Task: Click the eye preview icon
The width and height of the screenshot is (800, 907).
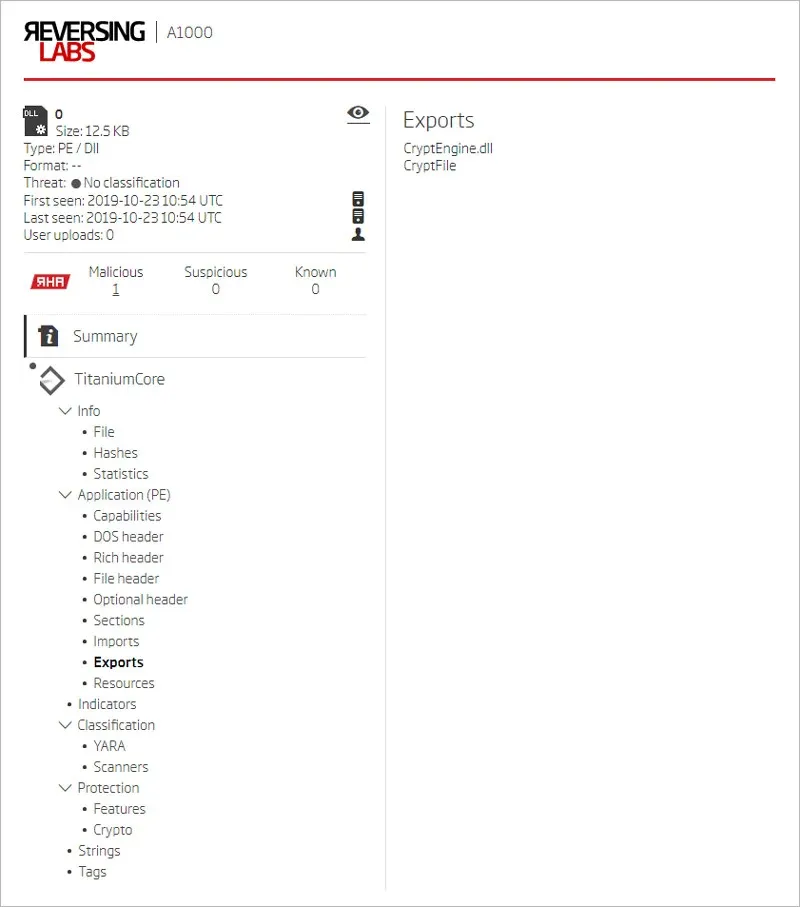Action: (357, 113)
